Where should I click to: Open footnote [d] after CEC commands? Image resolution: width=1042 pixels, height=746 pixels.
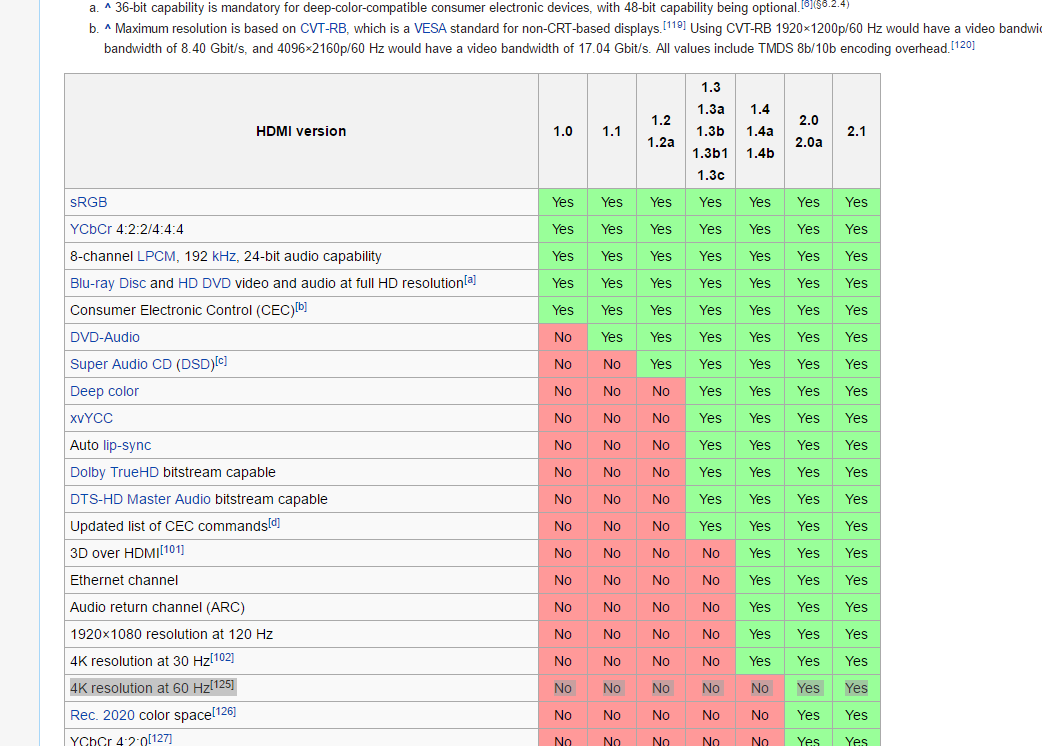(x=274, y=523)
